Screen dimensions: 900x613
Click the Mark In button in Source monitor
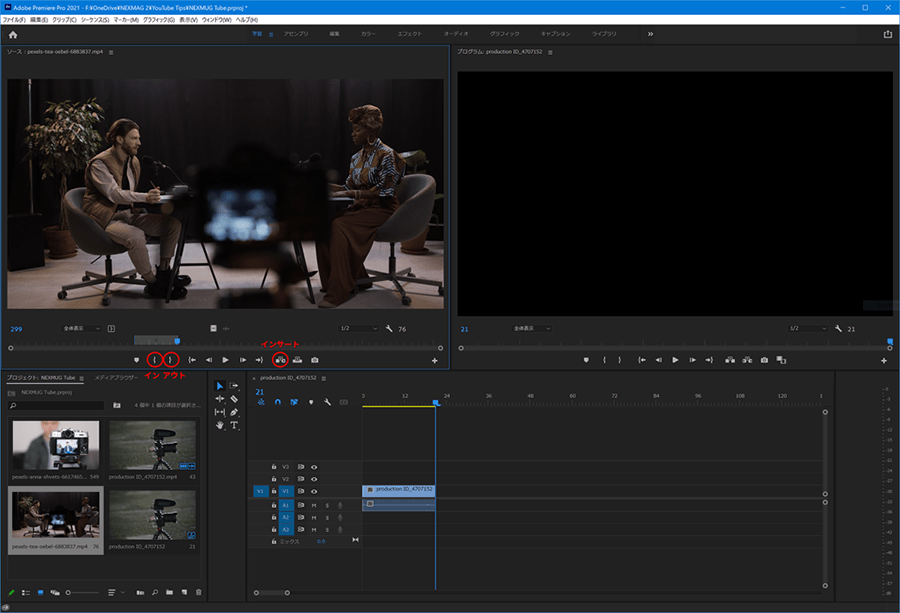155,360
